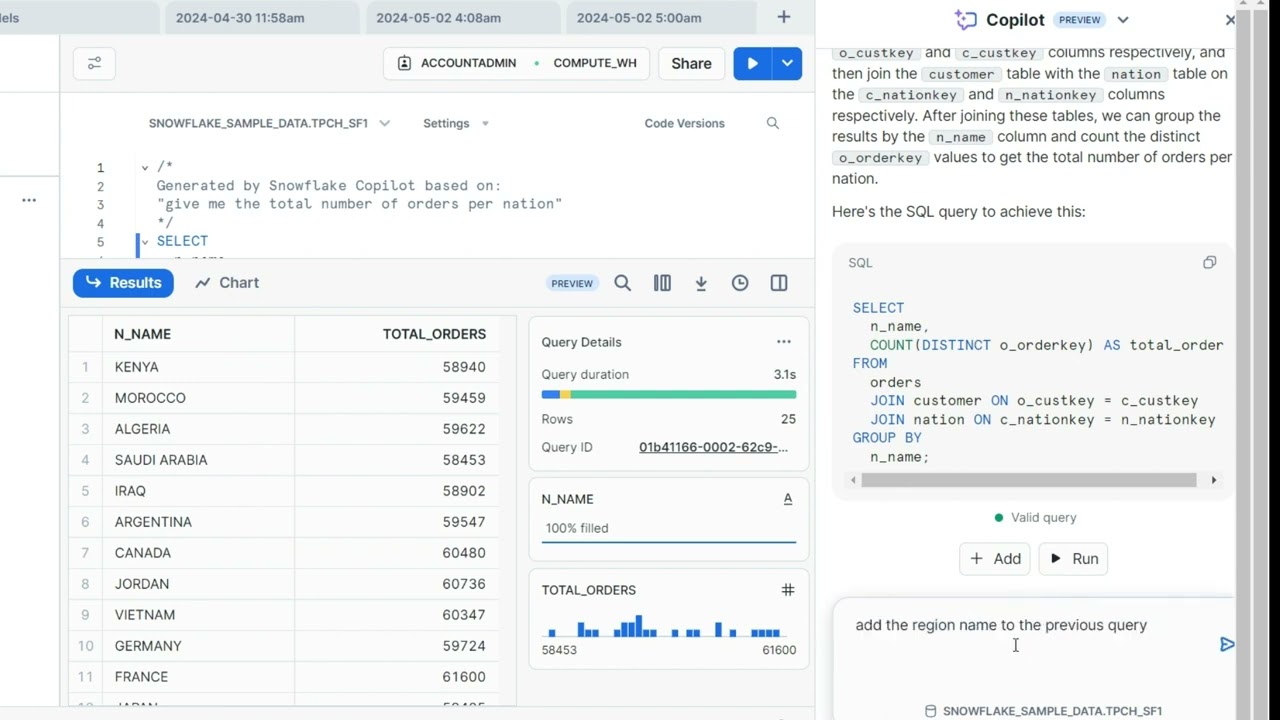The image size is (1280, 720).
Task: Click the Copilot panel vertical scrollbar
Action: click(1244, 360)
